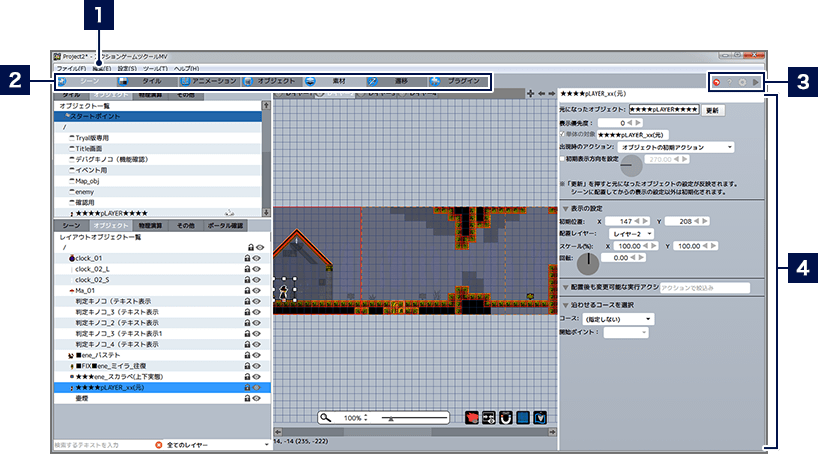This screenshot has width=818, height=454.
Task: Click the canvas zoom slider
Action: pos(413,417)
